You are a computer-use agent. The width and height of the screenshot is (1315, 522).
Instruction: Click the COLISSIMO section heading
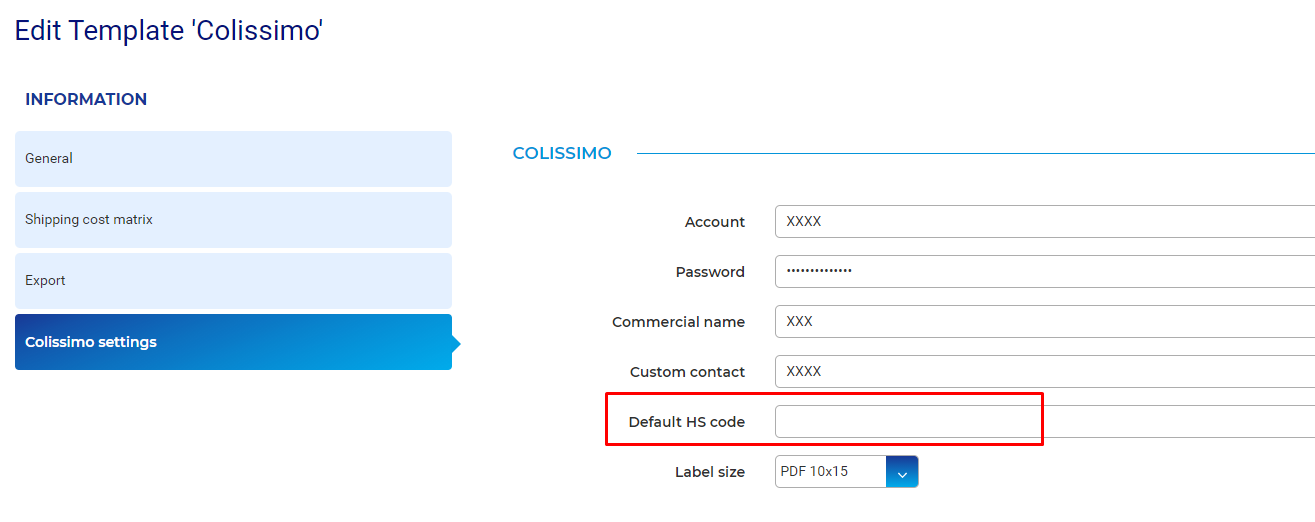tap(562, 153)
